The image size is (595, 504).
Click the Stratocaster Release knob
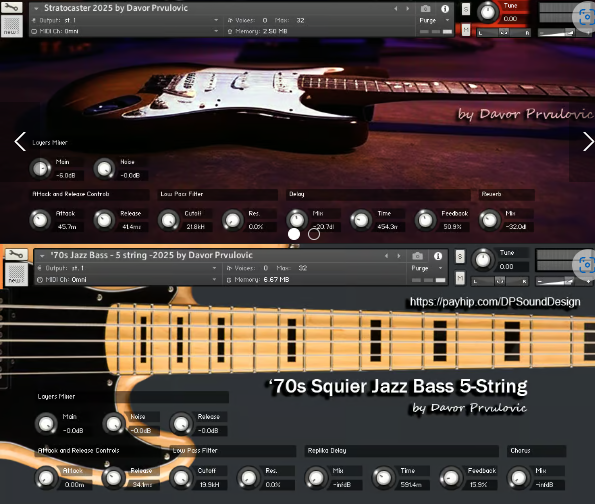(x=104, y=220)
